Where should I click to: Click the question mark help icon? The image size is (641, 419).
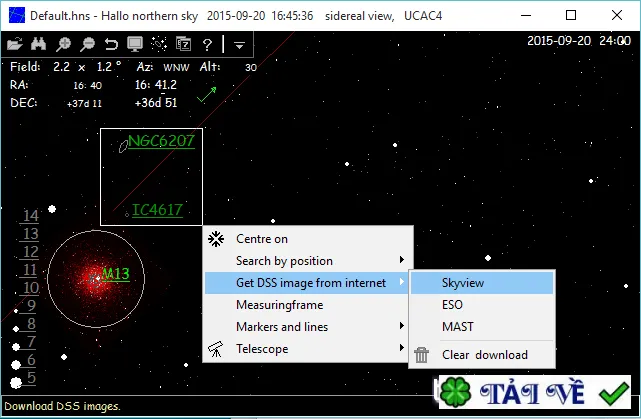pos(207,44)
